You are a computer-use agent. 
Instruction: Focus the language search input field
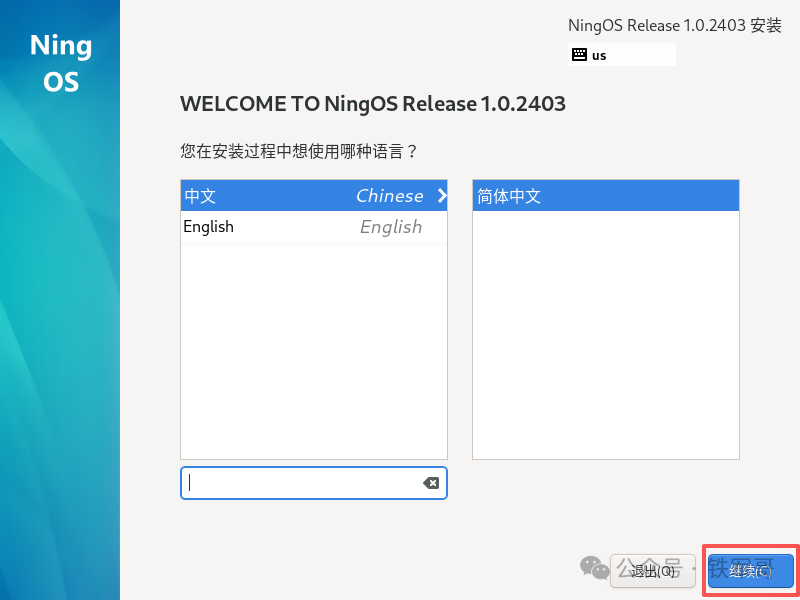pyautogui.click(x=300, y=483)
